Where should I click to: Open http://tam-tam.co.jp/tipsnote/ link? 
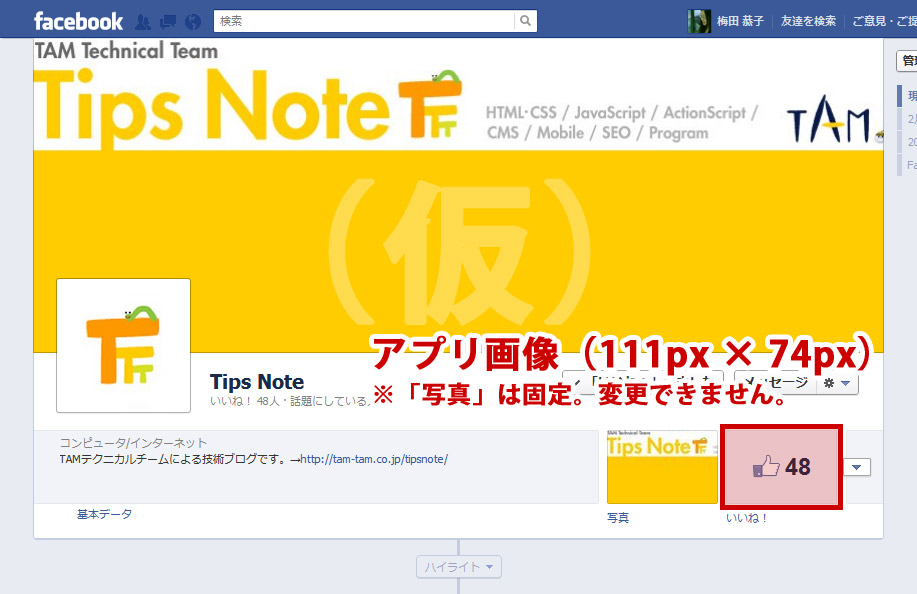click(374, 460)
